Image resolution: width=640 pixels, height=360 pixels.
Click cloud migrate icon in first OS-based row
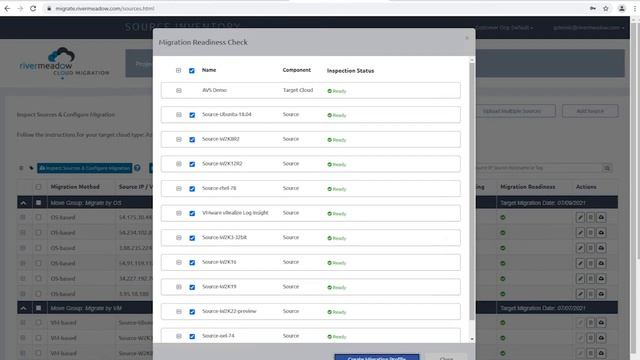point(601,218)
